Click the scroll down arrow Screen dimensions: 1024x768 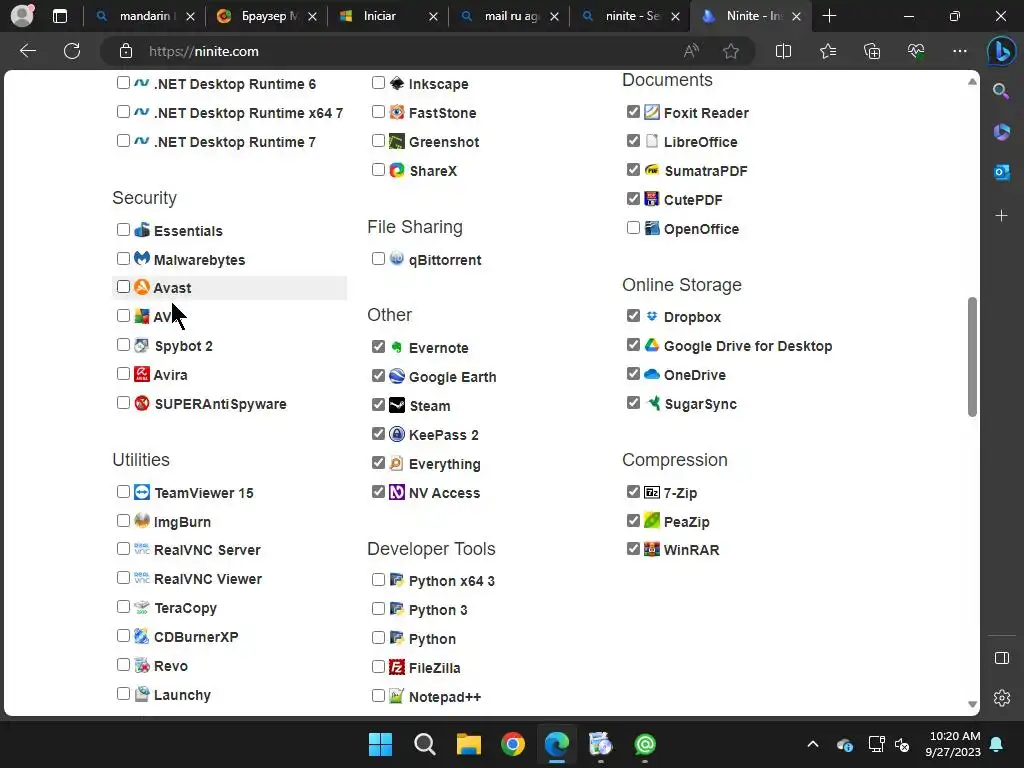[972, 704]
